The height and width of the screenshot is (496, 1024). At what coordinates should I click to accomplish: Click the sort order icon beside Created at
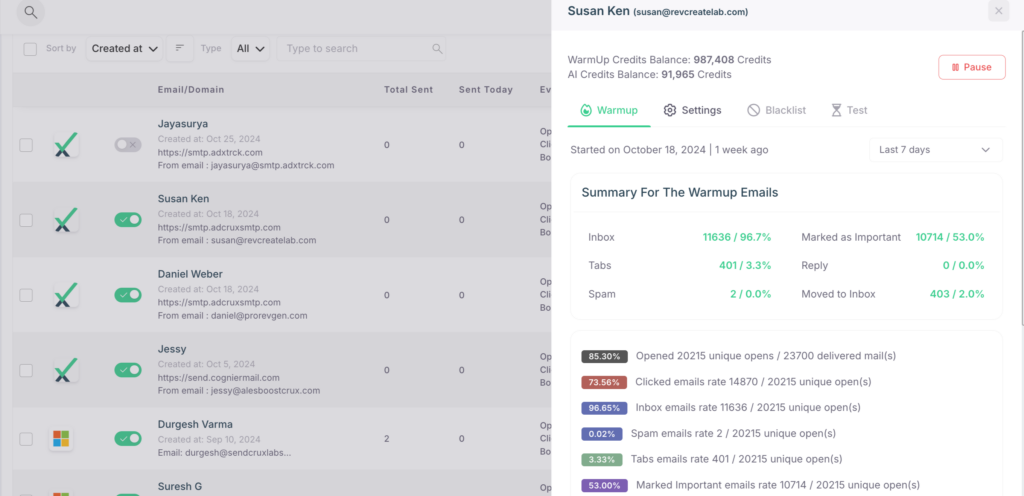180,48
